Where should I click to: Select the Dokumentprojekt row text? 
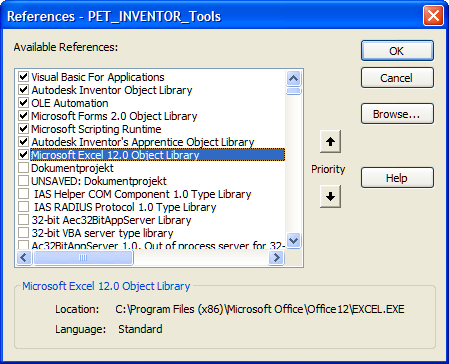pyautogui.click(x=72, y=168)
